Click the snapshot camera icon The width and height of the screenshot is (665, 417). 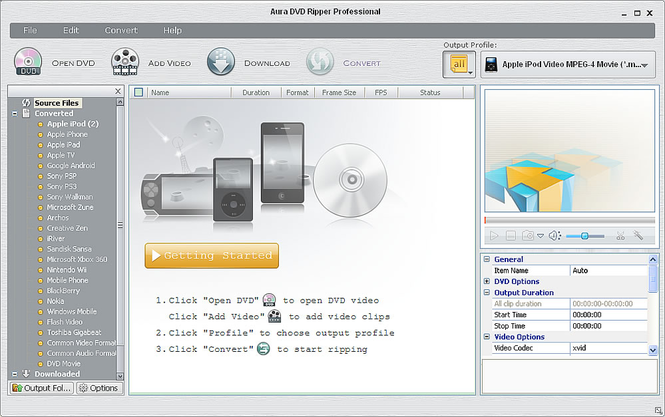[528, 235]
